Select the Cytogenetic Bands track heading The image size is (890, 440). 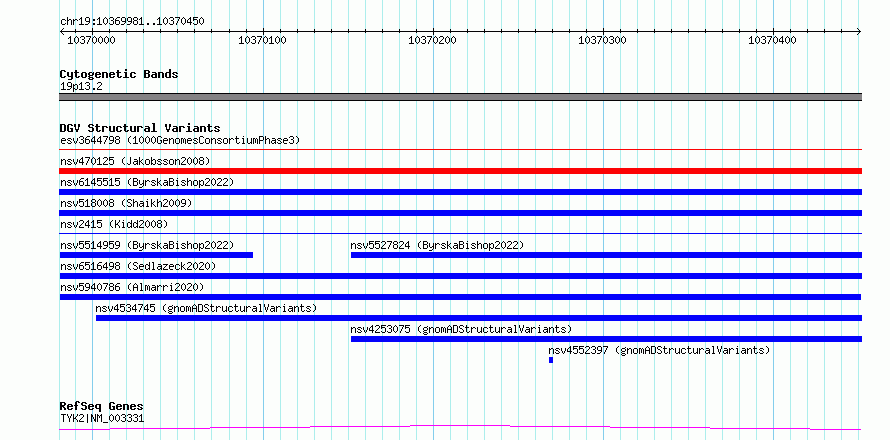[119, 74]
